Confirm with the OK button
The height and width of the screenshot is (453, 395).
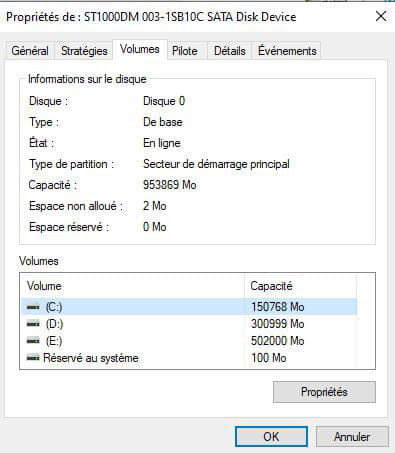pos(271,436)
